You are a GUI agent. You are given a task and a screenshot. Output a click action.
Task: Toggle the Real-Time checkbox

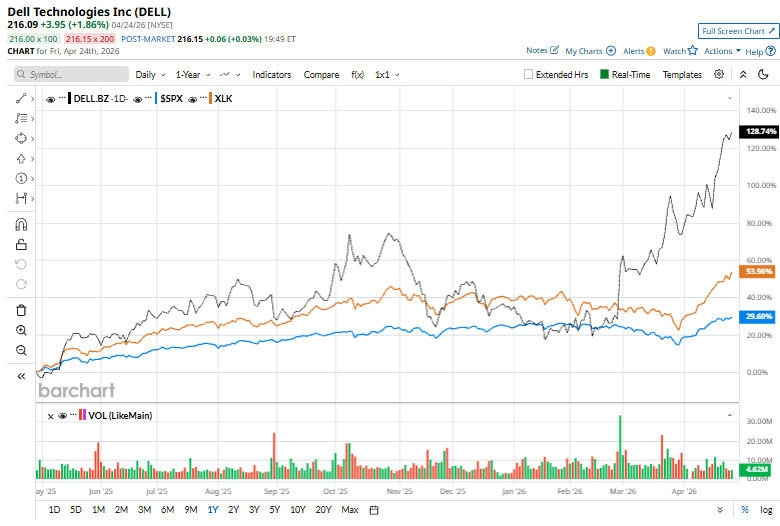(x=604, y=74)
